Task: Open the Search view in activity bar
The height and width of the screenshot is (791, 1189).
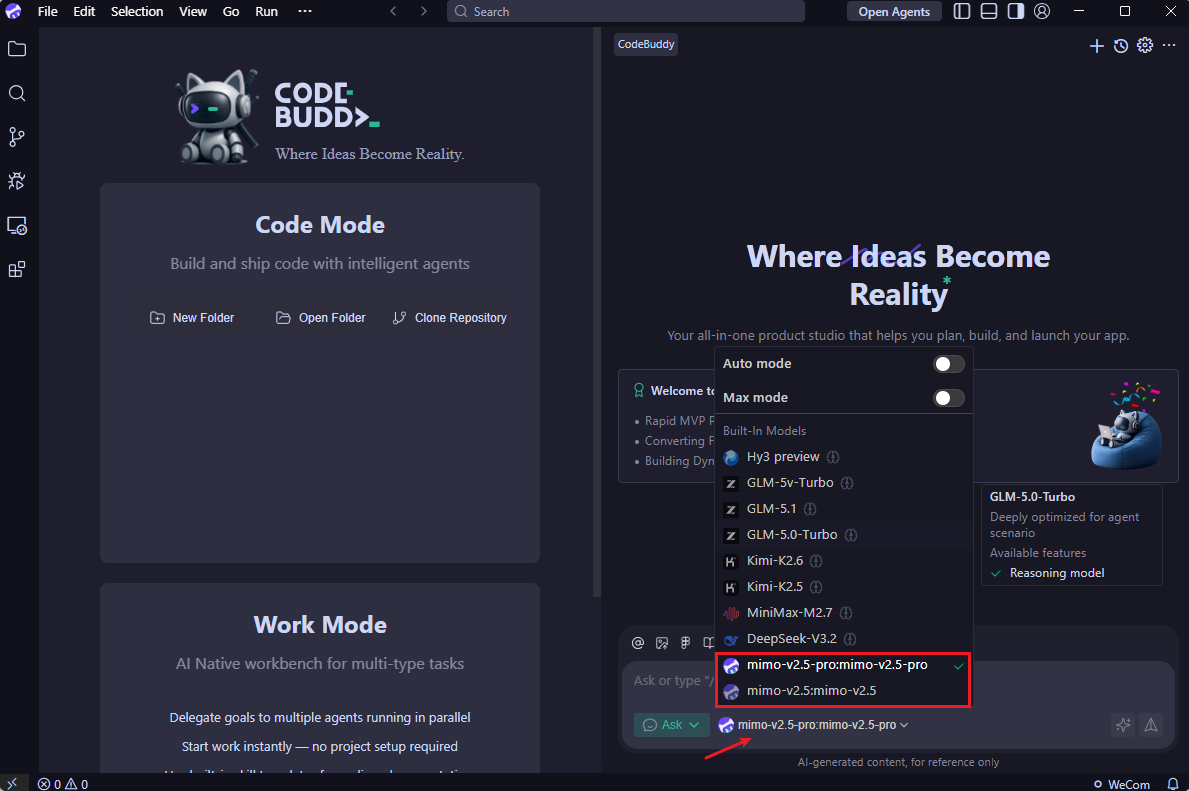Action: point(17,93)
